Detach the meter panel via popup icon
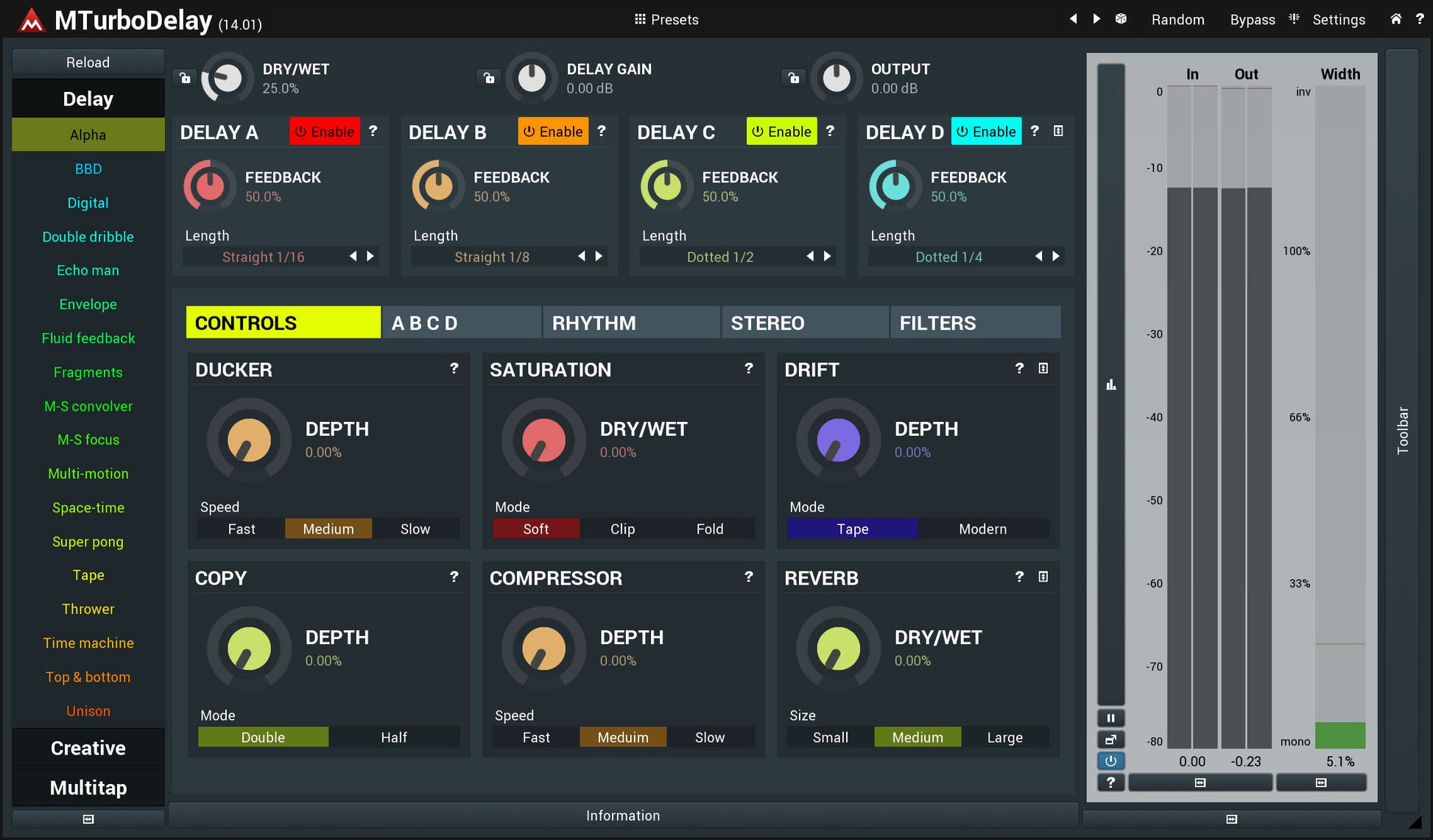This screenshot has width=1433, height=840. click(1110, 739)
